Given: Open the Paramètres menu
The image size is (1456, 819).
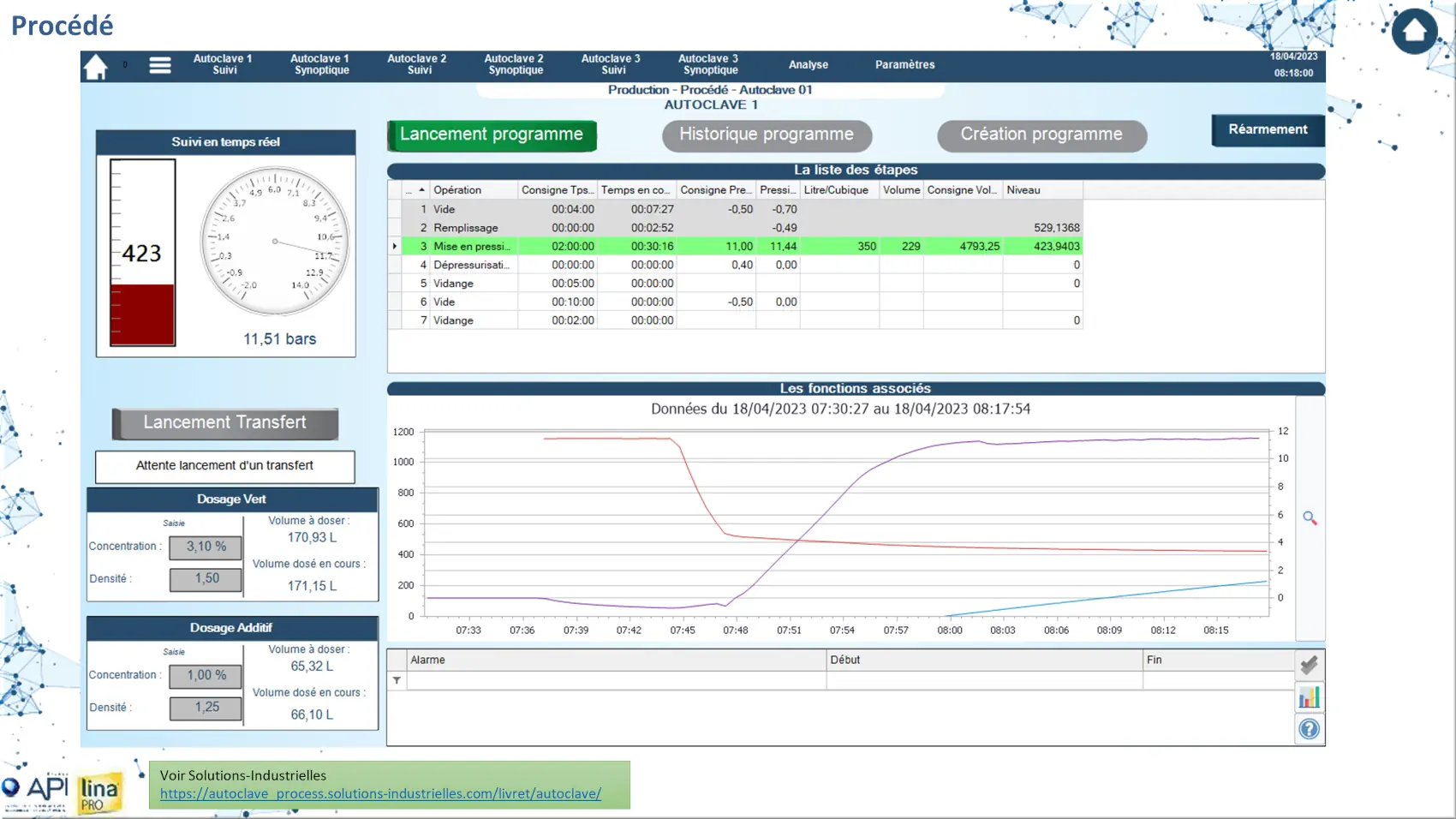Looking at the screenshot, I should click(904, 65).
